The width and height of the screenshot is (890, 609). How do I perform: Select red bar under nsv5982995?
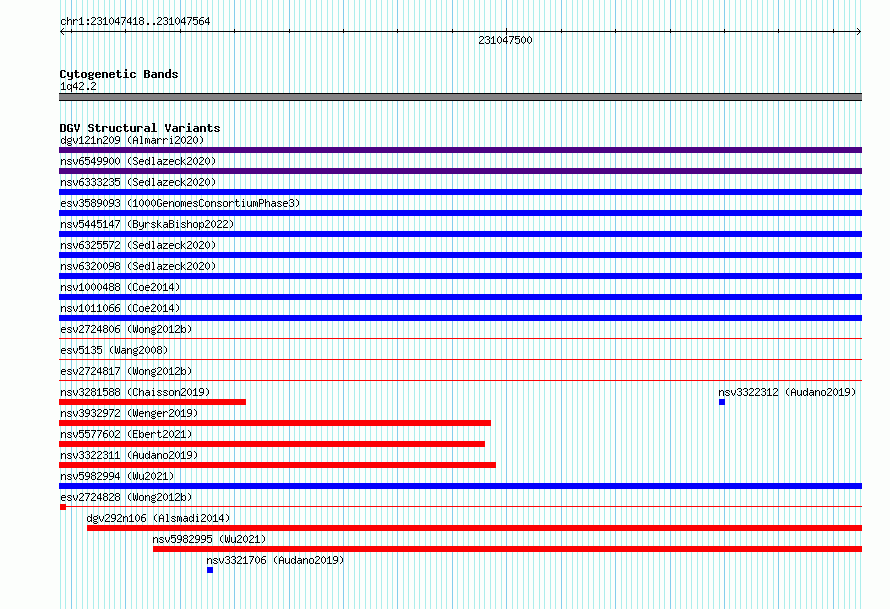507,549
